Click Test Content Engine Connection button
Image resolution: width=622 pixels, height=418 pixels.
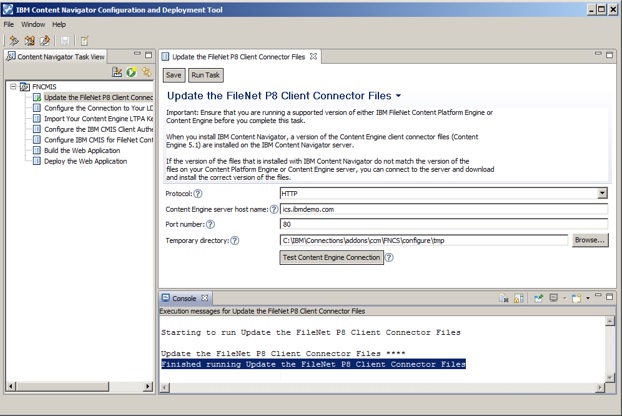pos(331,257)
